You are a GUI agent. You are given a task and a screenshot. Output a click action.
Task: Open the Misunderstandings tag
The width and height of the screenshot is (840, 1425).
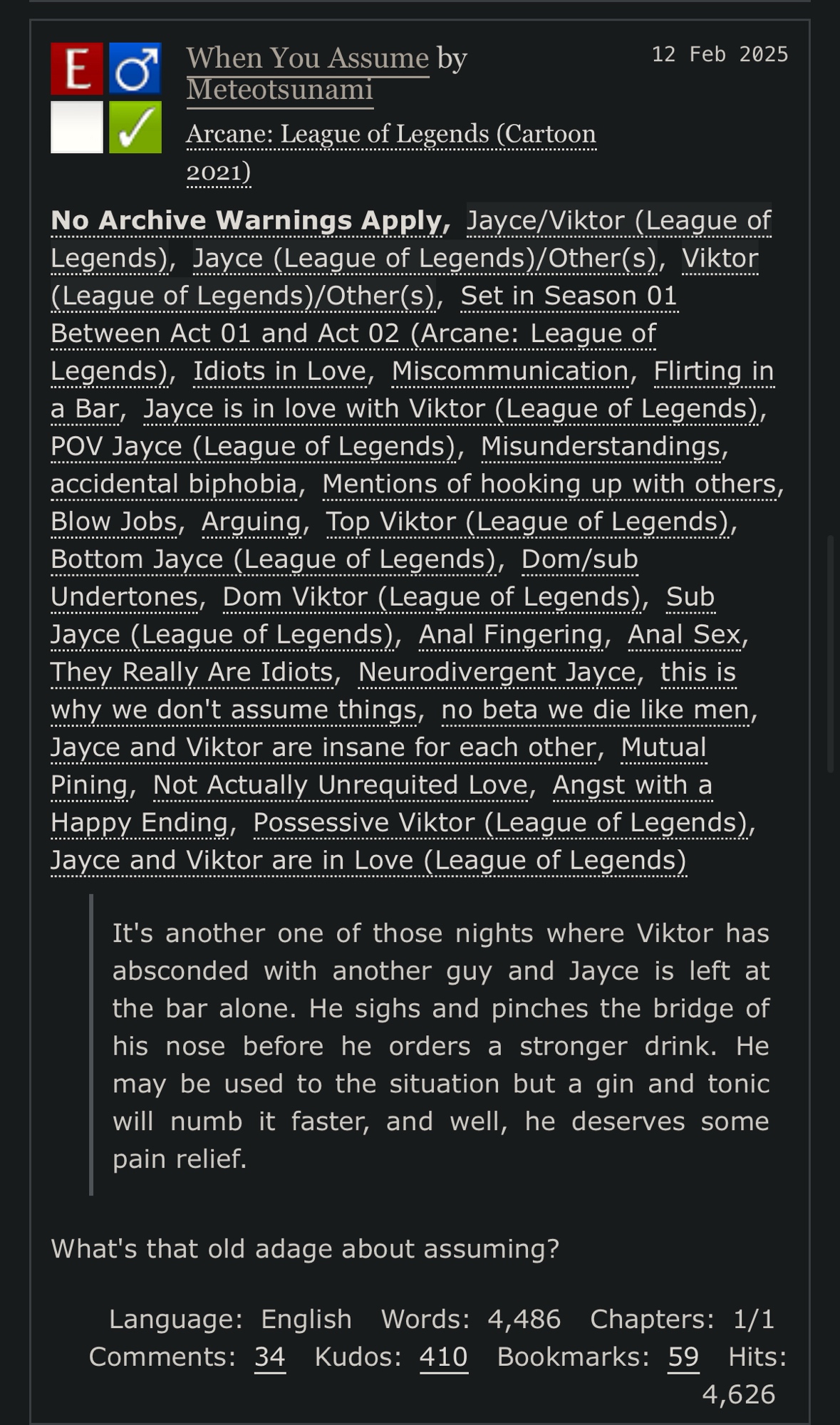point(601,446)
